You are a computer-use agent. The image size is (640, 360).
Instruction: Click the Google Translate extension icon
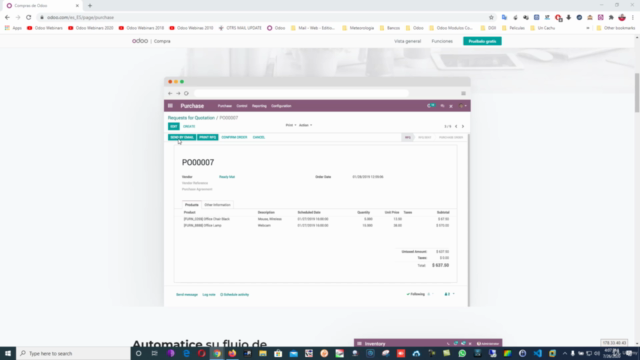(x=504, y=18)
